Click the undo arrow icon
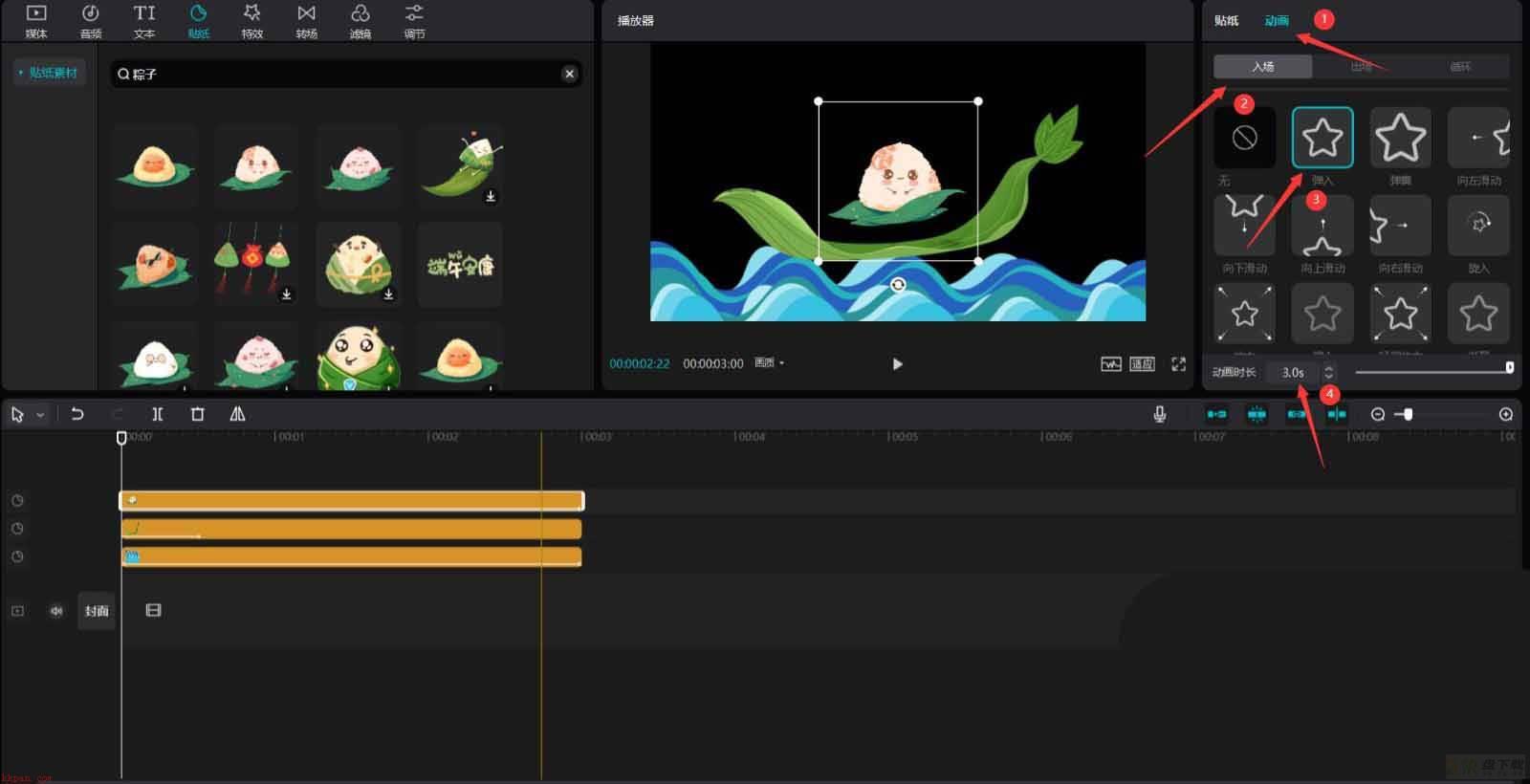Viewport: 1530px width, 784px height. tap(77, 414)
